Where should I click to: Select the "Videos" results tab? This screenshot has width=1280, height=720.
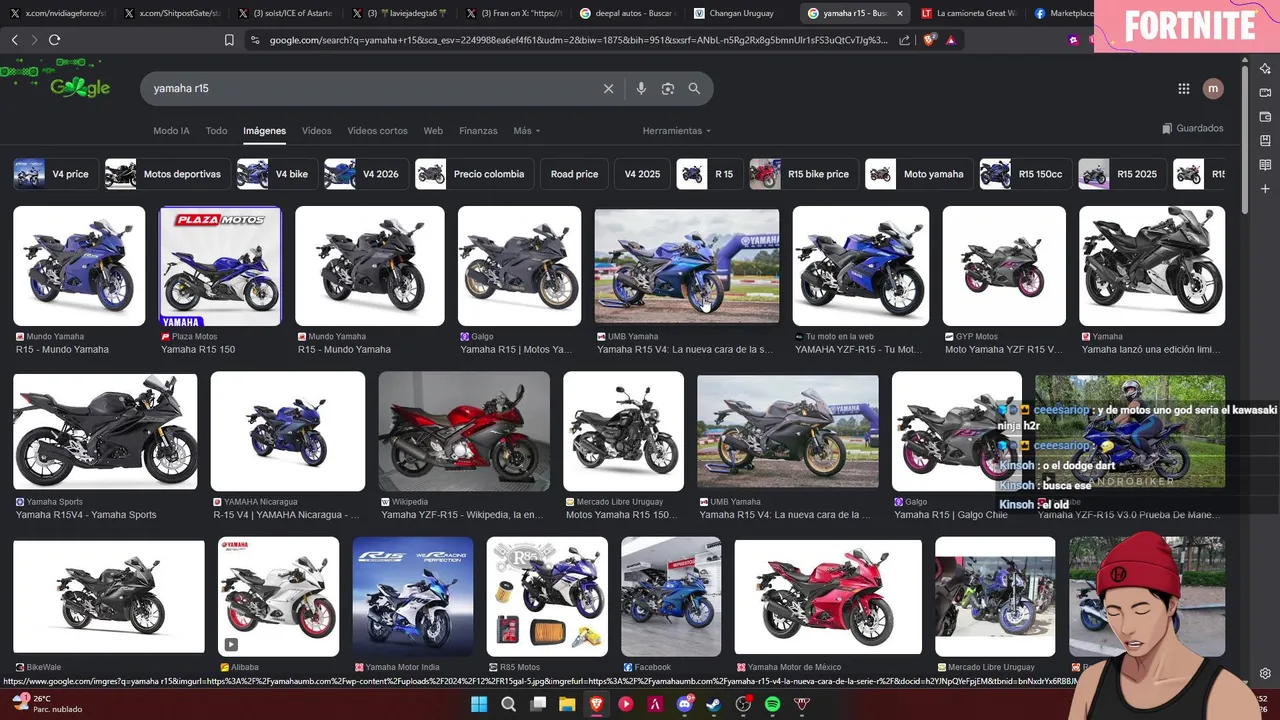[x=316, y=131]
